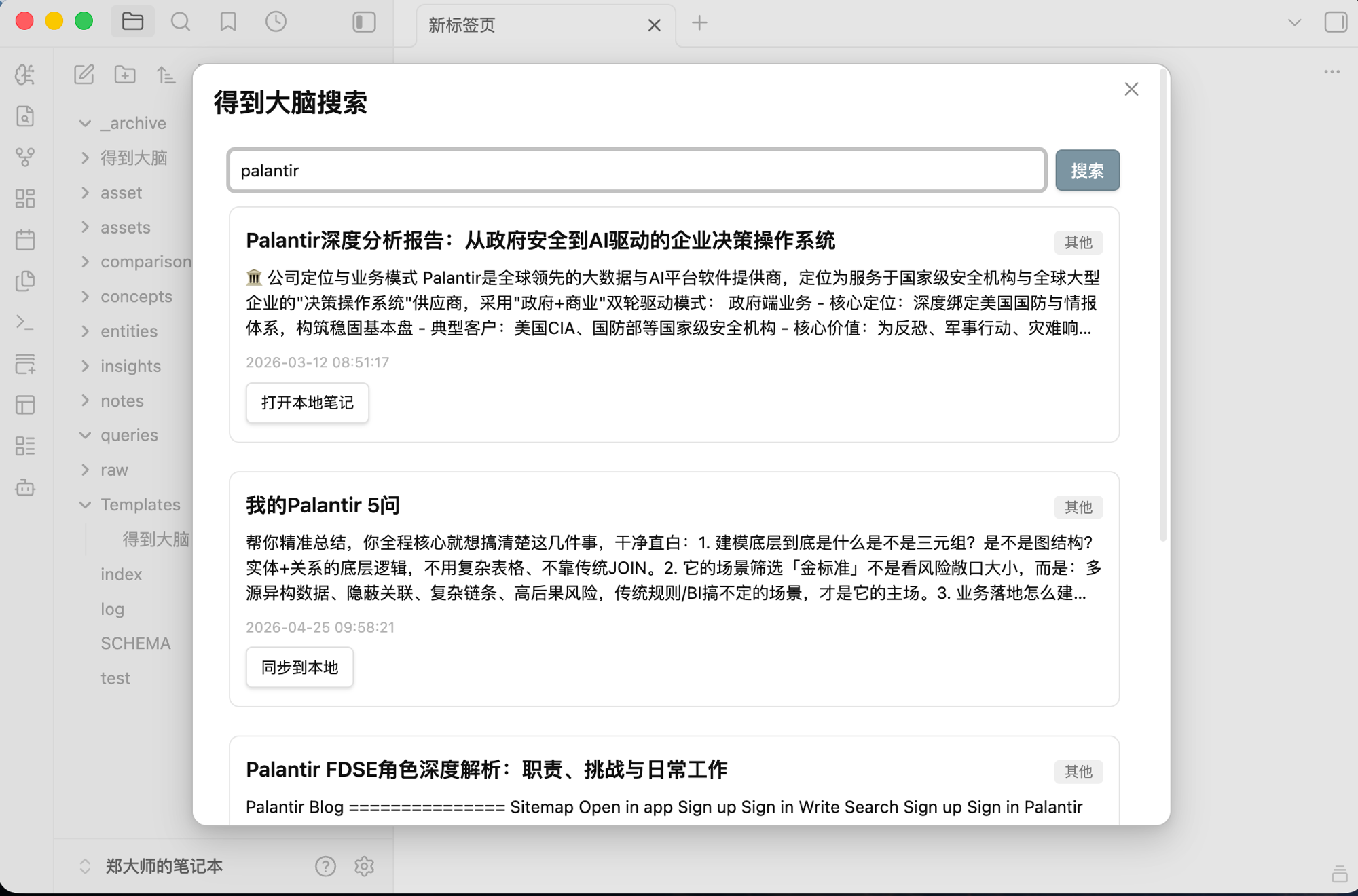Click the Palantir FDSE角色深度解析 result title
This screenshot has height=896, width=1358.
(x=486, y=770)
